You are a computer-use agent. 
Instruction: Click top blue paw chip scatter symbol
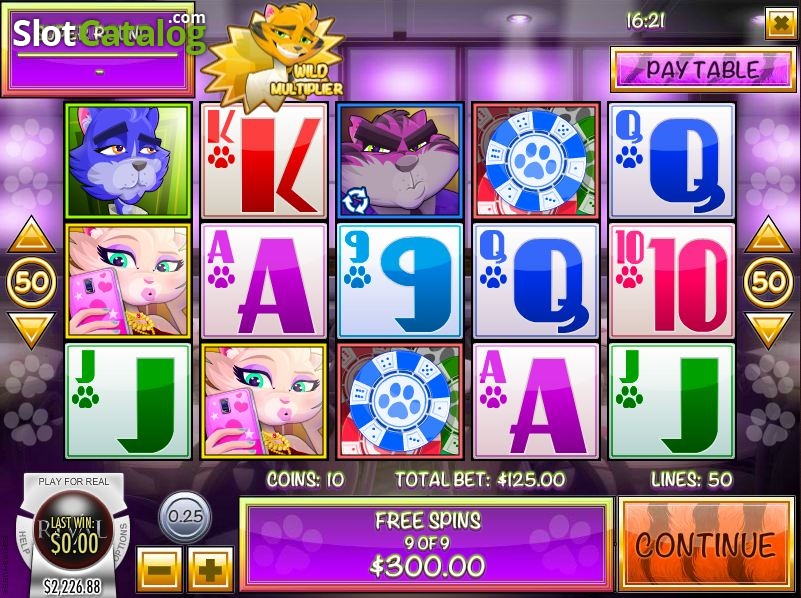pyautogui.click(x=536, y=160)
